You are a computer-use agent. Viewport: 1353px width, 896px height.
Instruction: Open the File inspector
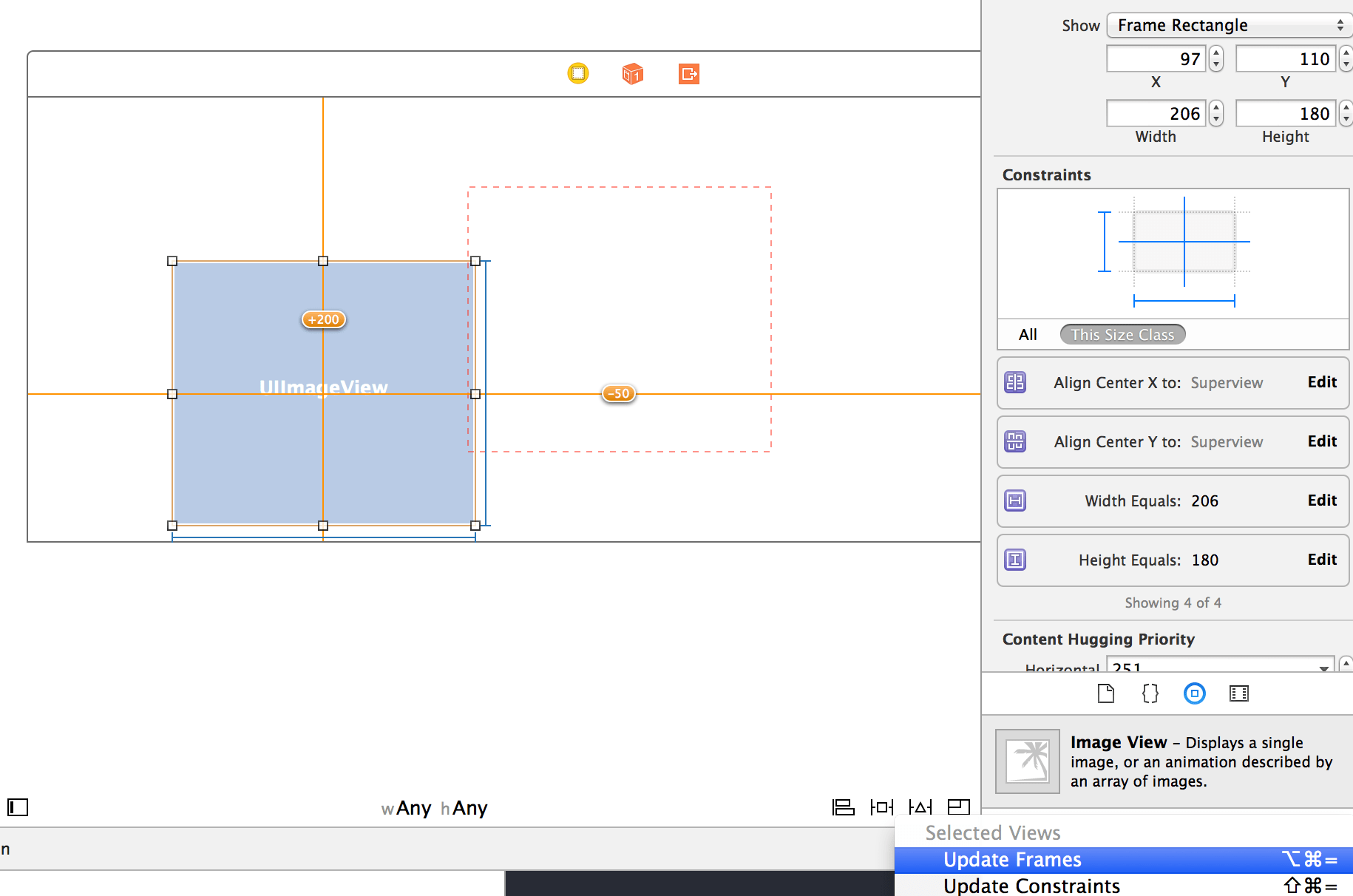click(x=1106, y=693)
